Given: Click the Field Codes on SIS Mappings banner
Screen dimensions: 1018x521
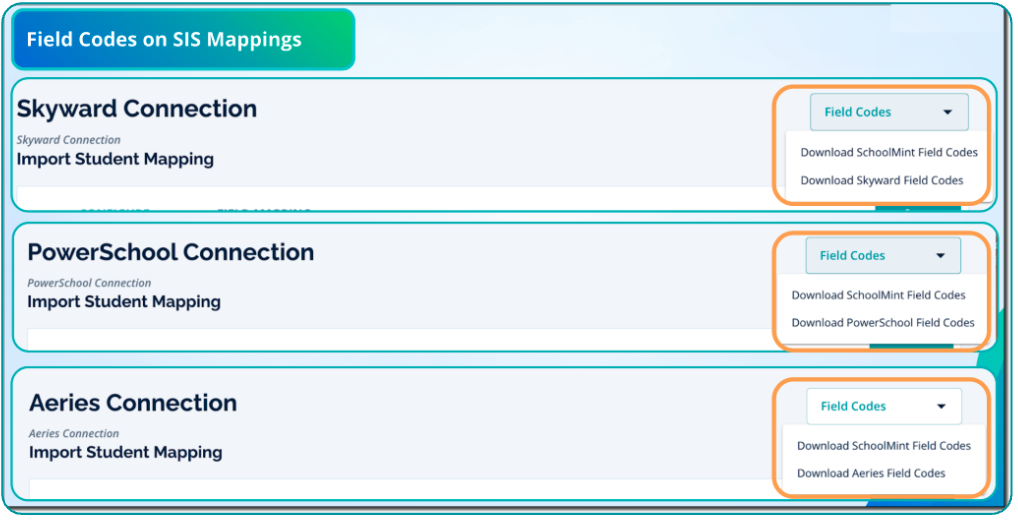Looking at the screenshot, I should point(164,40).
